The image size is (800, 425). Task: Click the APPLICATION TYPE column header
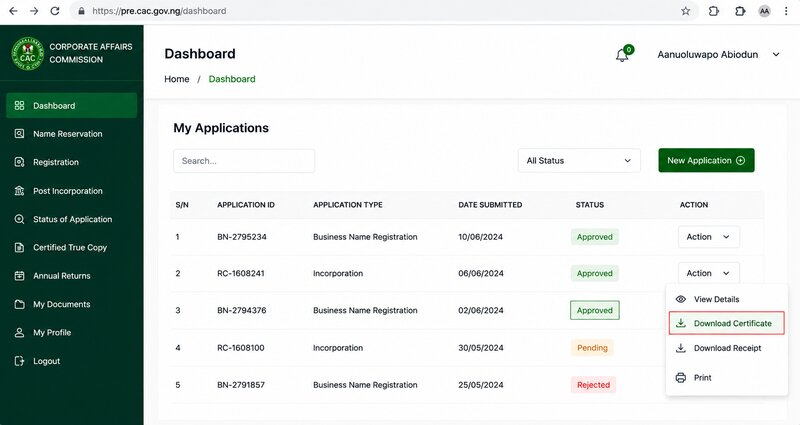(348, 205)
